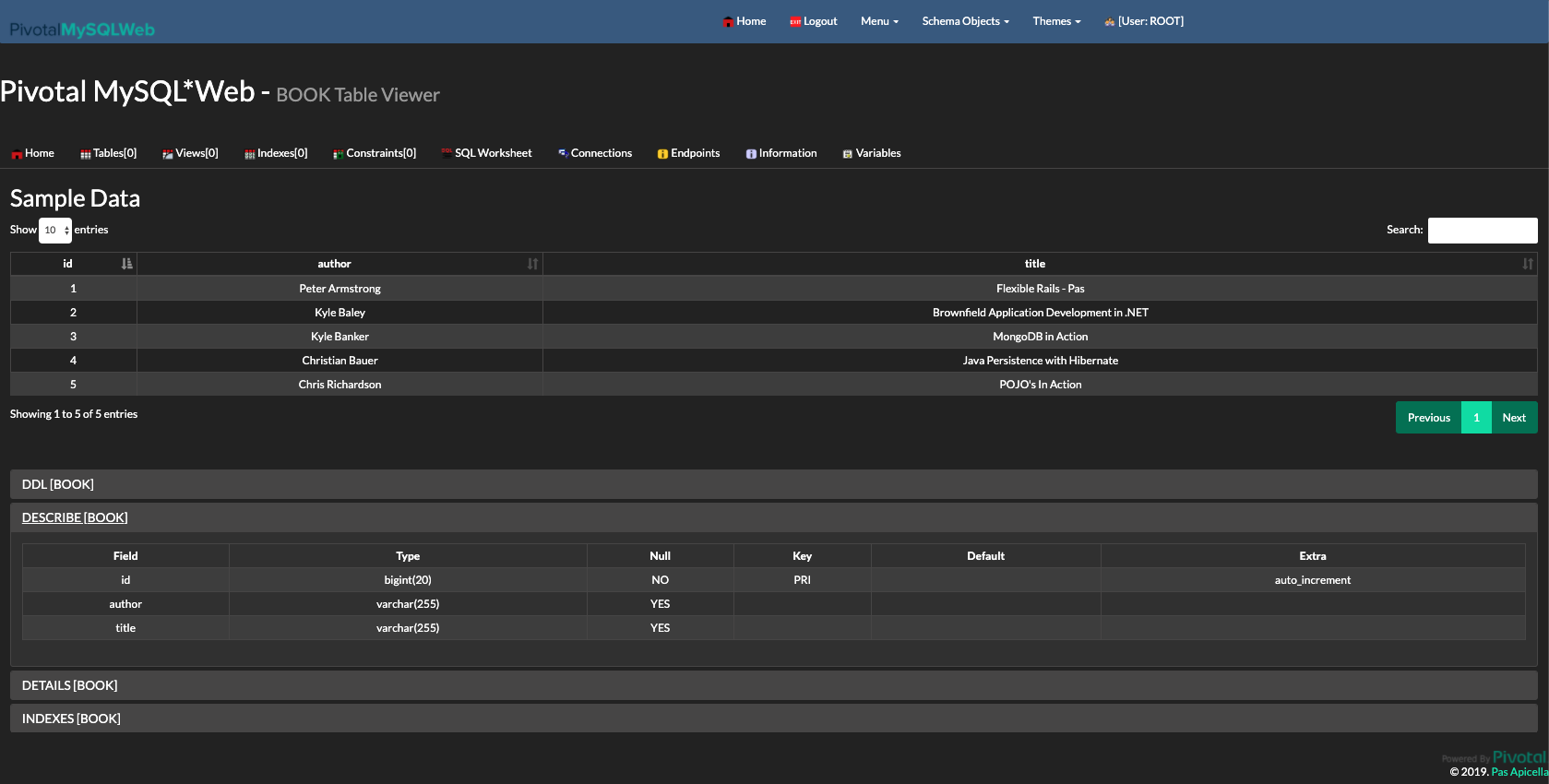The height and width of the screenshot is (784, 1549).
Task: Click the Peter Armstrong cell
Action: pyautogui.click(x=340, y=289)
